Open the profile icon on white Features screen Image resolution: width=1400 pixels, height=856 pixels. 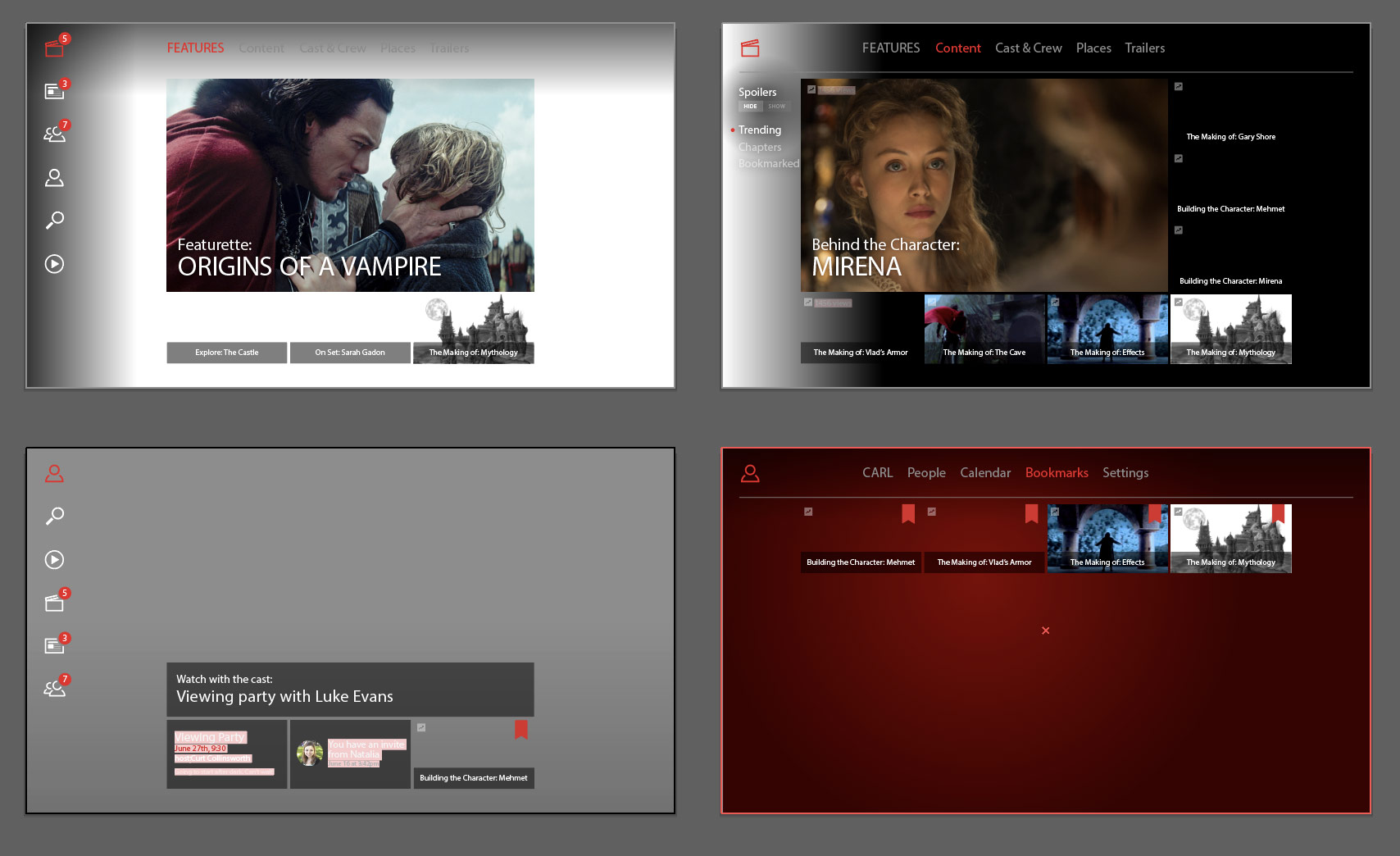pyautogui.click(x=54, y=177)
